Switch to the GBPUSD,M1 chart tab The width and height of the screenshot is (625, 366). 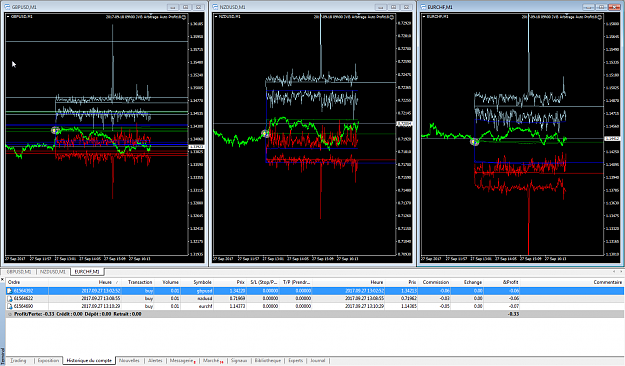pos(19,272)
